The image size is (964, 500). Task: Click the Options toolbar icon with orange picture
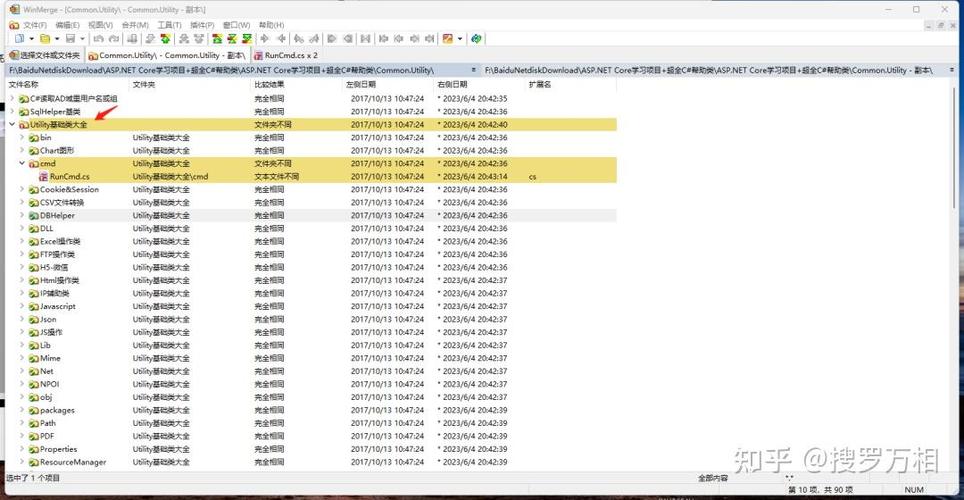tap(448, 39)
